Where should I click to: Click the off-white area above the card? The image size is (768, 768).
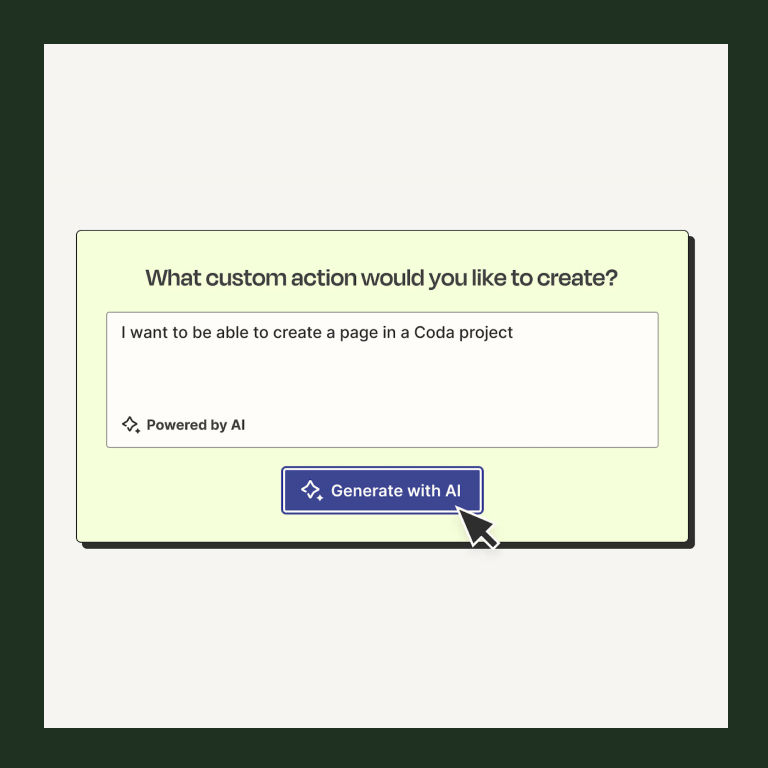point(385,137)
